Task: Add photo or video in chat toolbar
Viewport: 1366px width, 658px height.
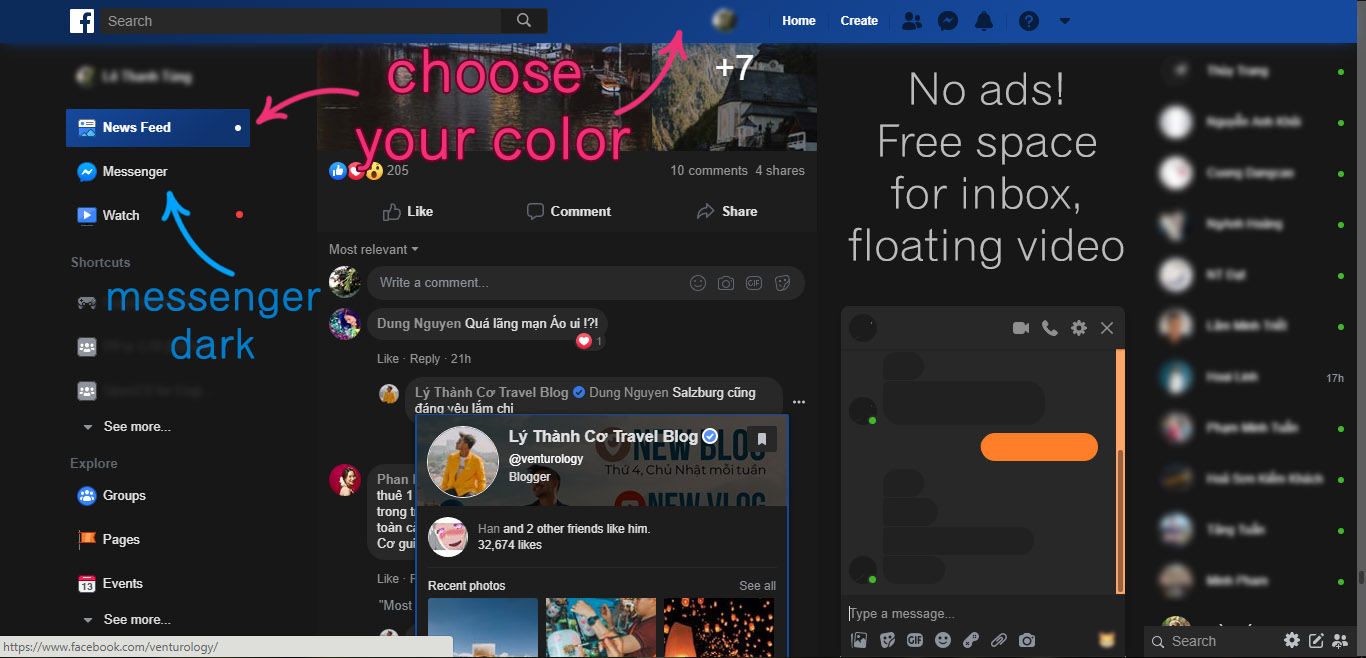Action: [859, 640]
